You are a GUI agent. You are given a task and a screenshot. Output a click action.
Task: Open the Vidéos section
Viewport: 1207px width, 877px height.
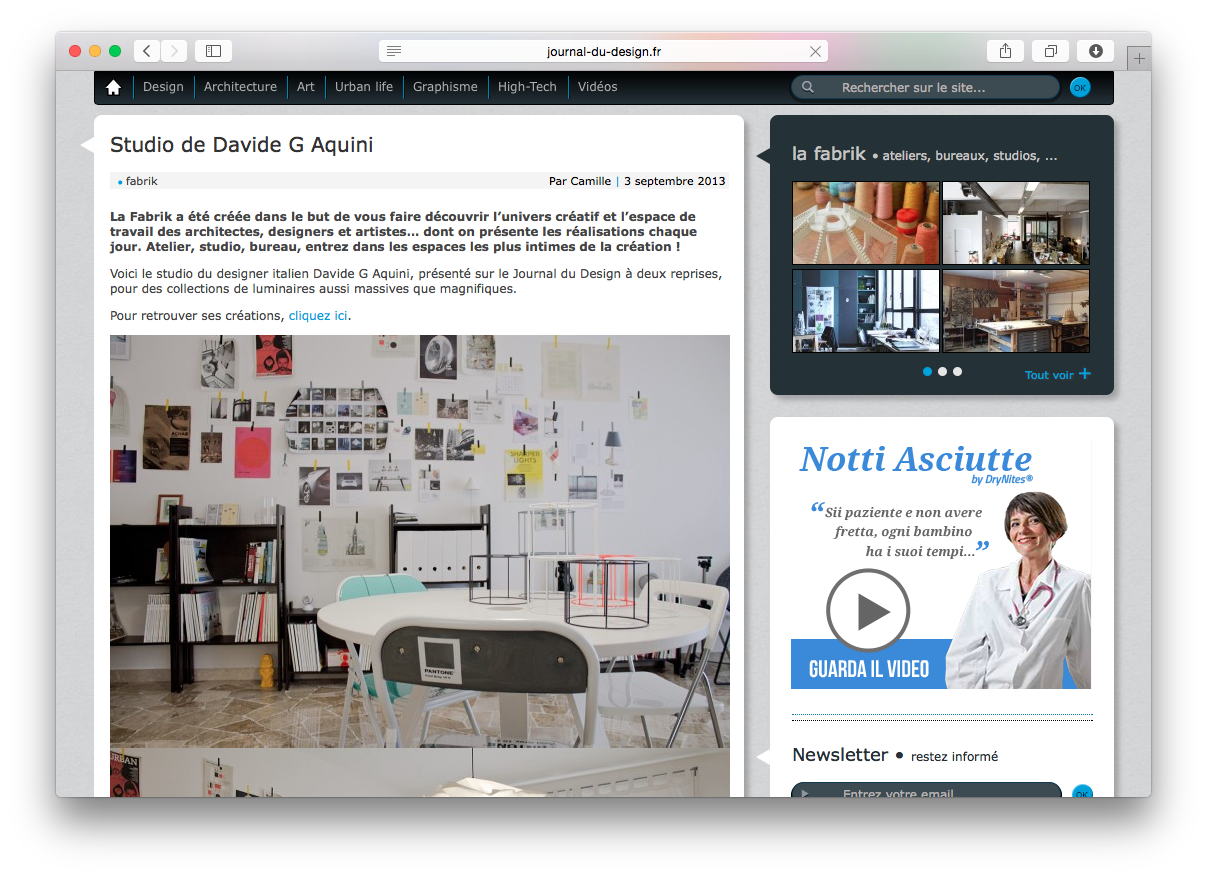click(598, 87)
